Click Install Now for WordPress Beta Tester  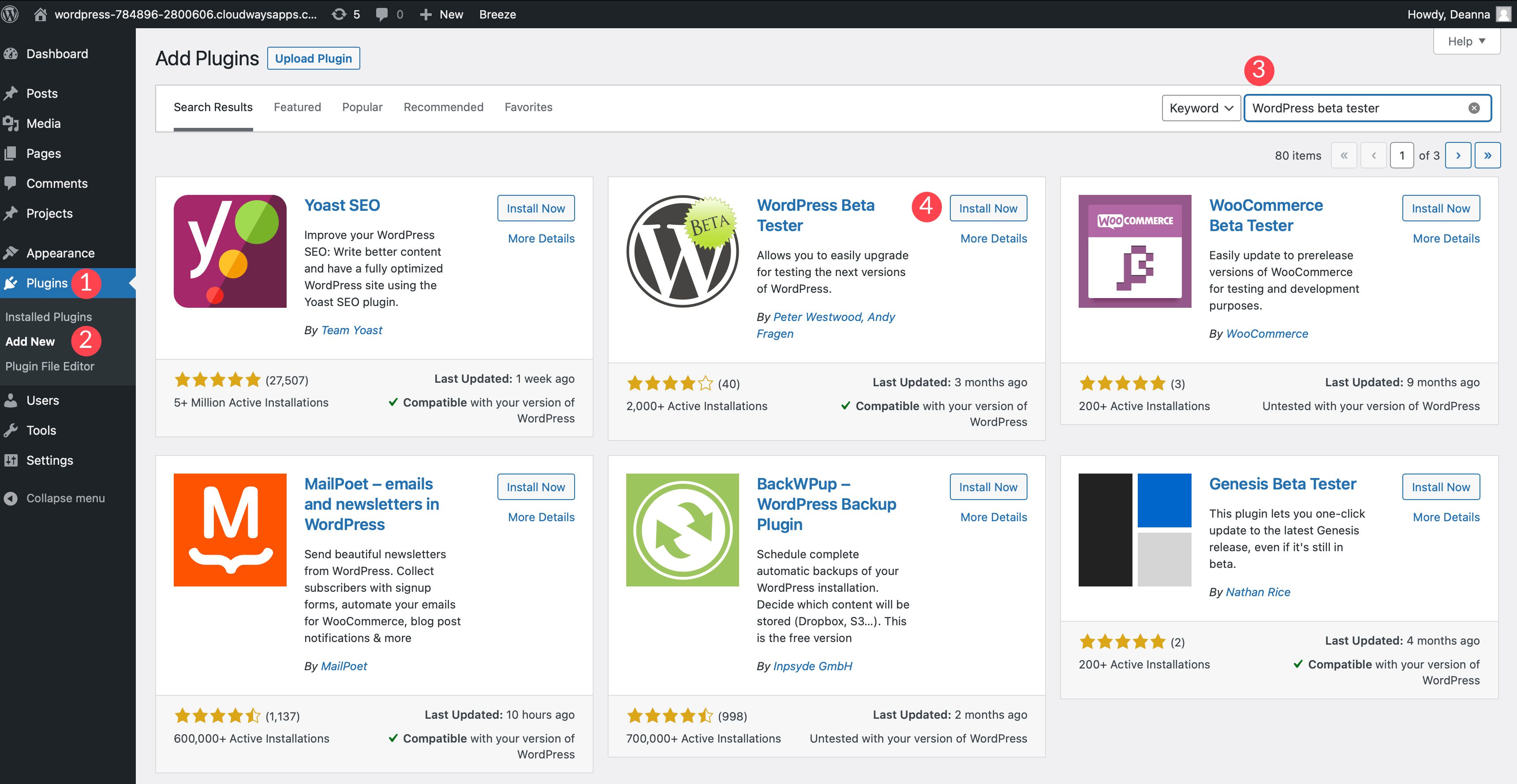coord(988,209)
